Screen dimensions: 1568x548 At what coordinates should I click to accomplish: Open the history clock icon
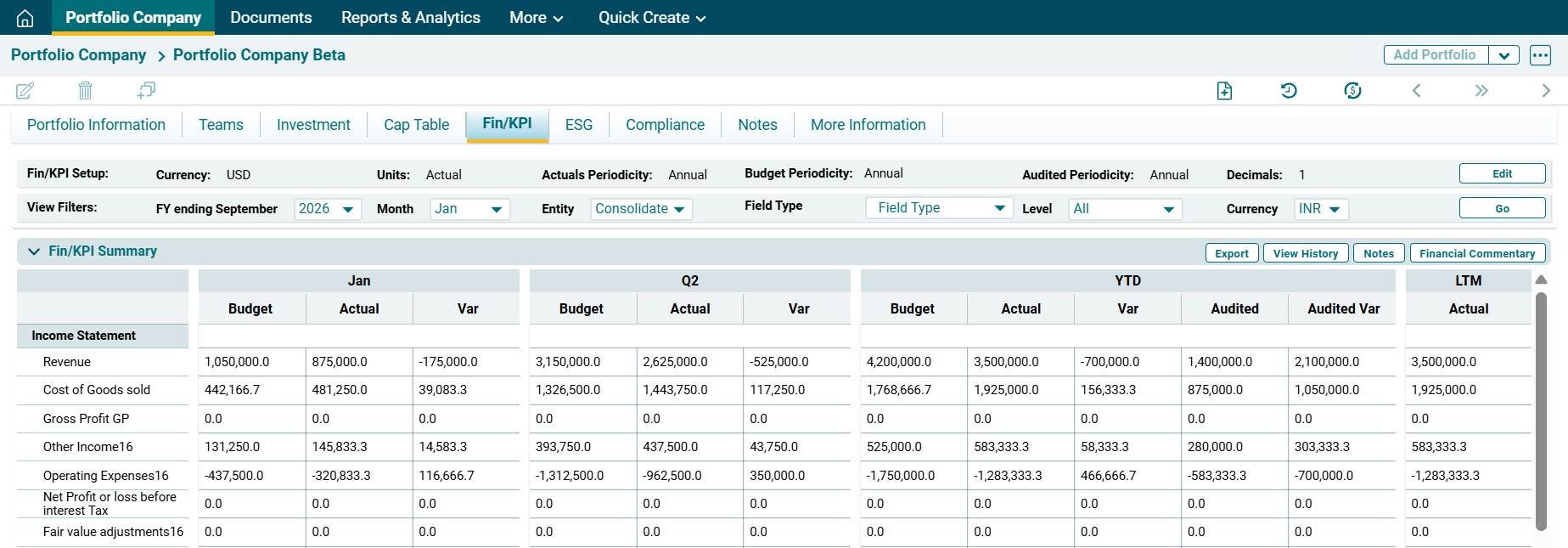point(1289,91)
